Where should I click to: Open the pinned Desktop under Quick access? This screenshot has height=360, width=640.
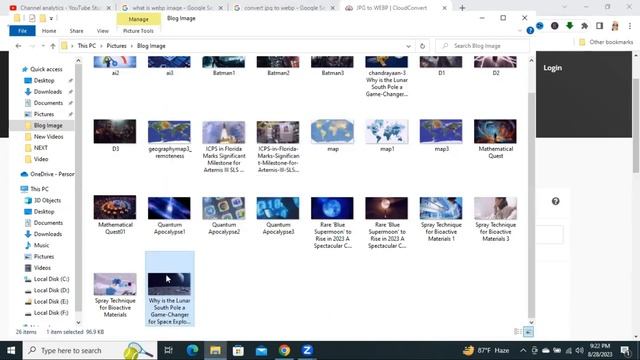pos(44,80)
